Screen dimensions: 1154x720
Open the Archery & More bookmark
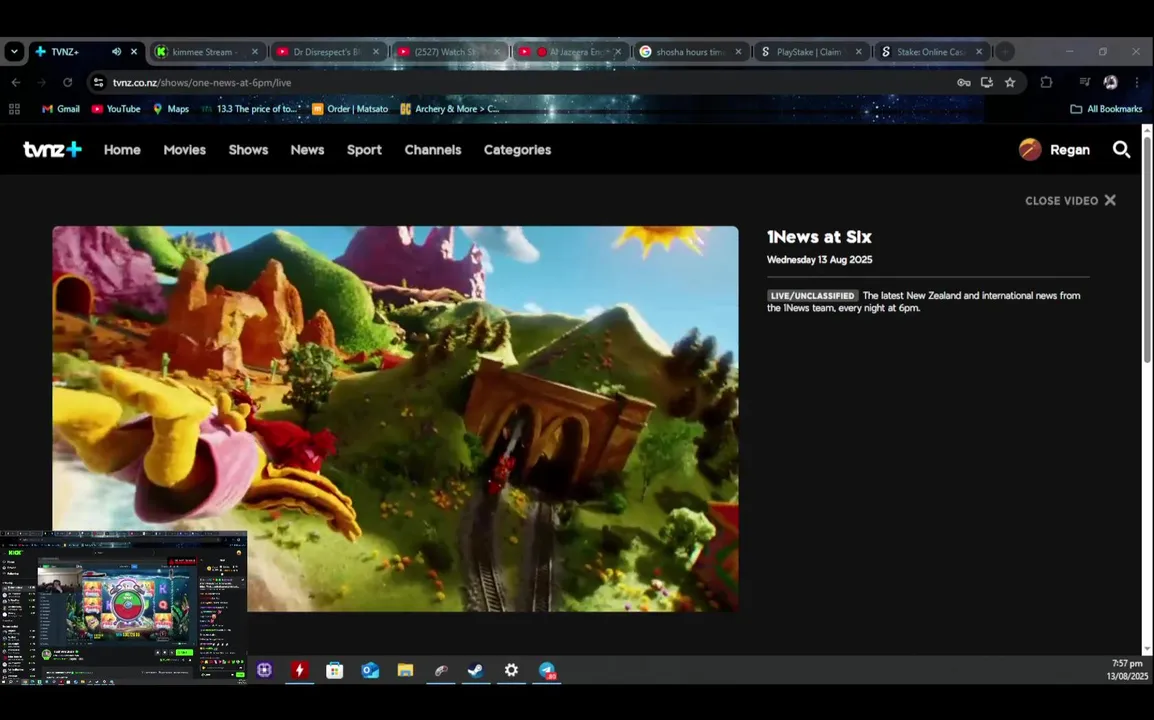pos(450,109)
